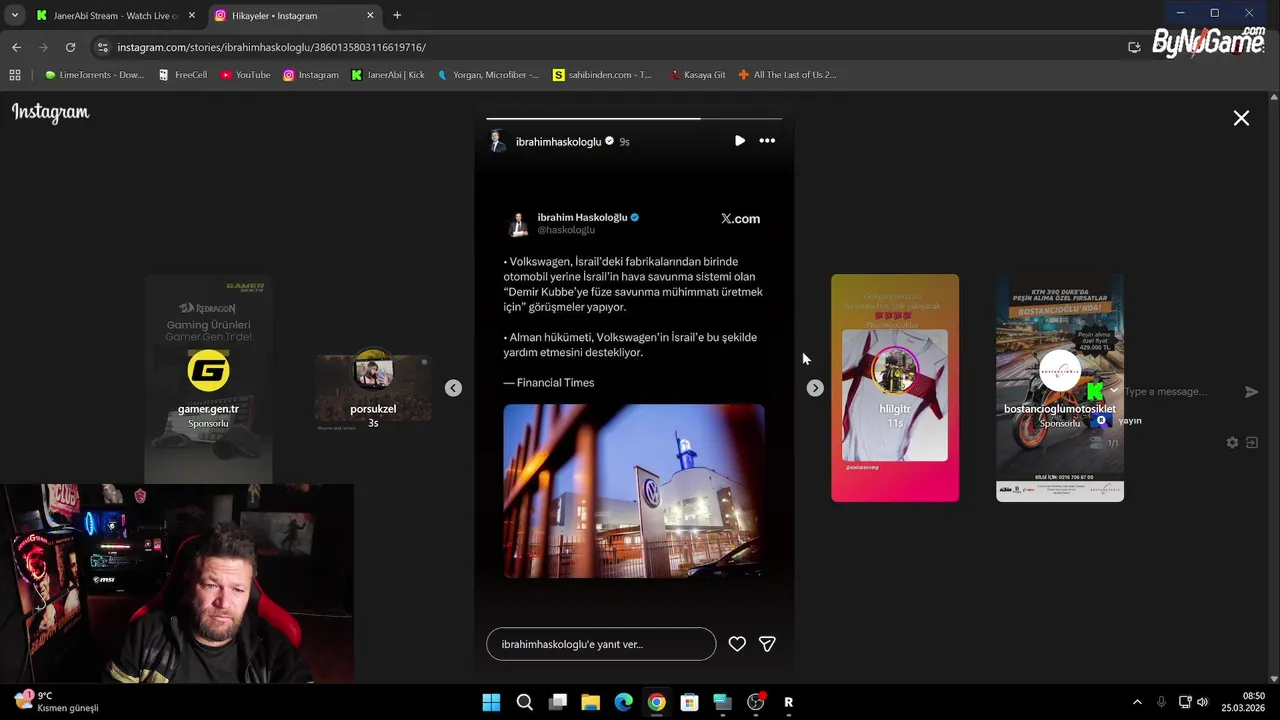Play the paused Instagram story
Screen dimensions: 1280x720
(739, 141)
